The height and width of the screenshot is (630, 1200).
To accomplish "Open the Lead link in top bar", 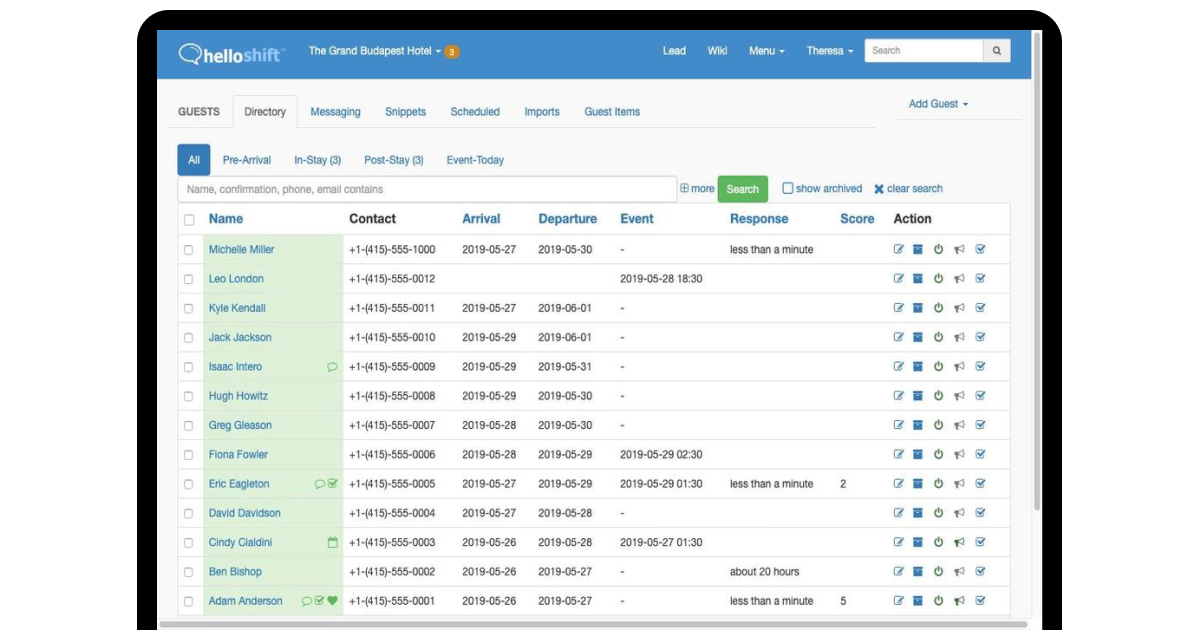I will [674, 51].
